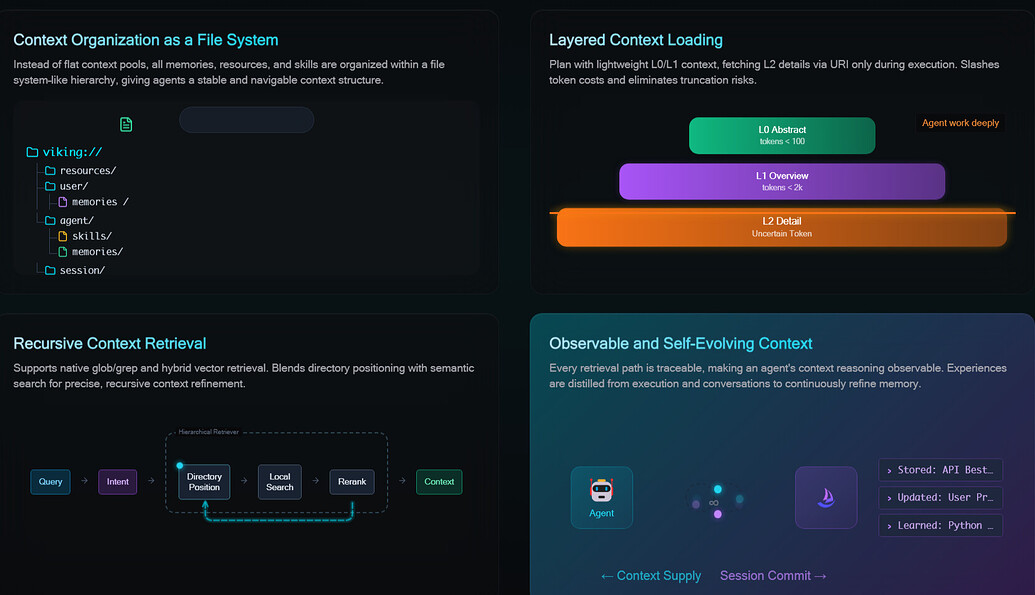Open the 'Learned: Python …' log entry
The width and height of the screenshot is (1035, 595).
tap(941, 526)
